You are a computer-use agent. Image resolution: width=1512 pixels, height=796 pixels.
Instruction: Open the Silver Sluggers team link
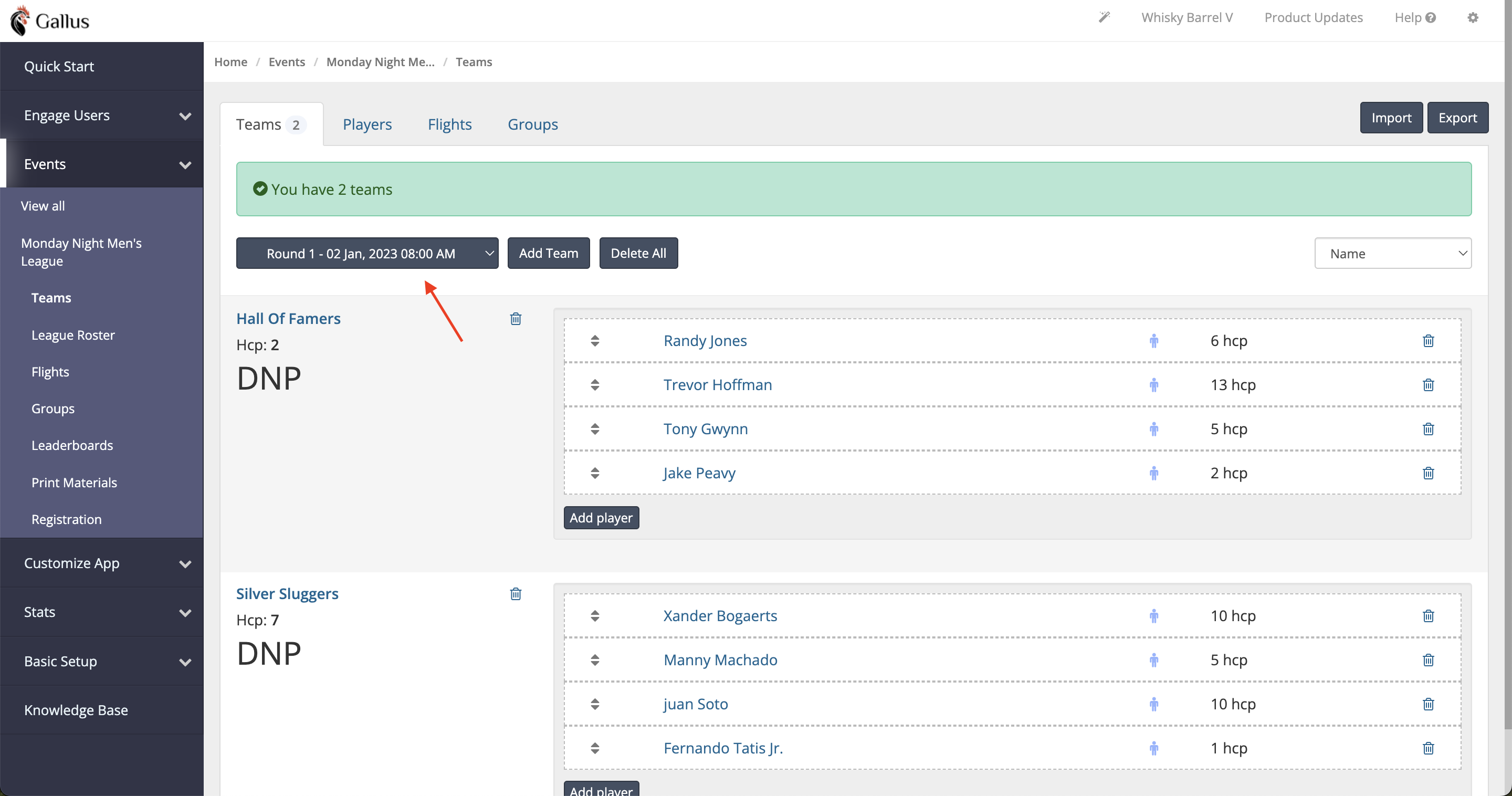[x=287, y=593]
